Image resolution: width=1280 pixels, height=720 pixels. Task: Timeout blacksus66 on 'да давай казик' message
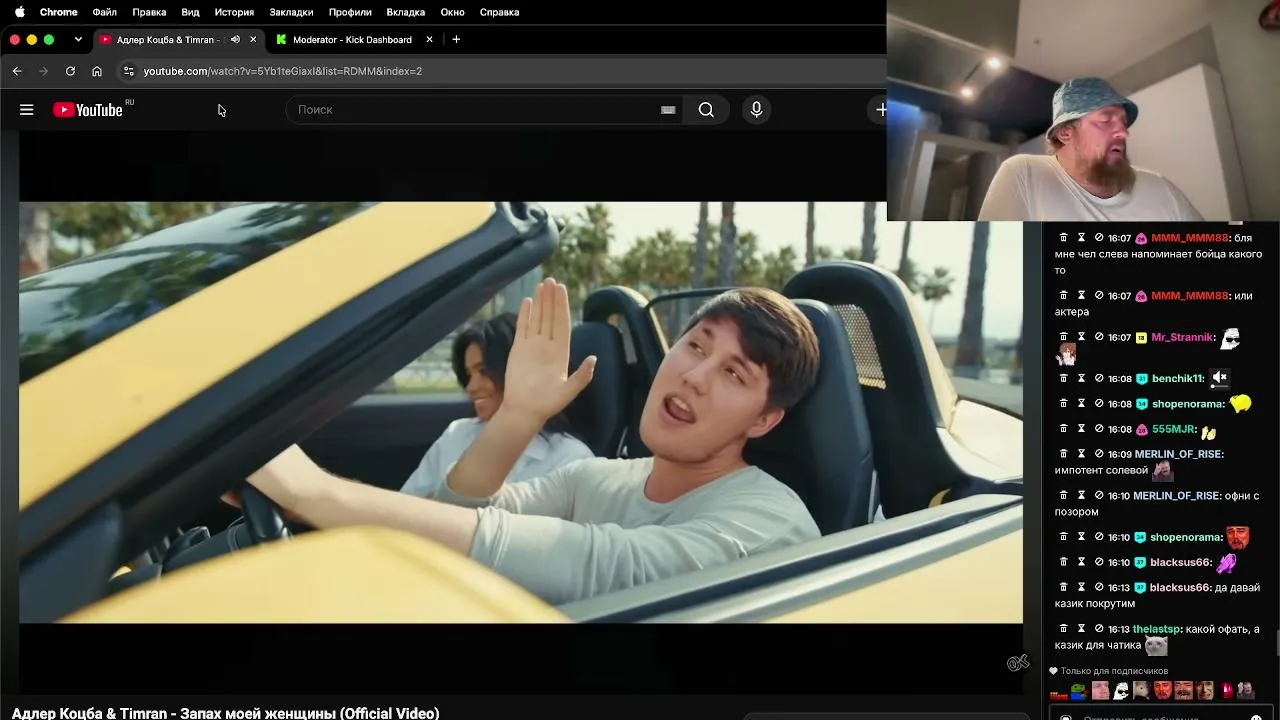point(1081,588)
